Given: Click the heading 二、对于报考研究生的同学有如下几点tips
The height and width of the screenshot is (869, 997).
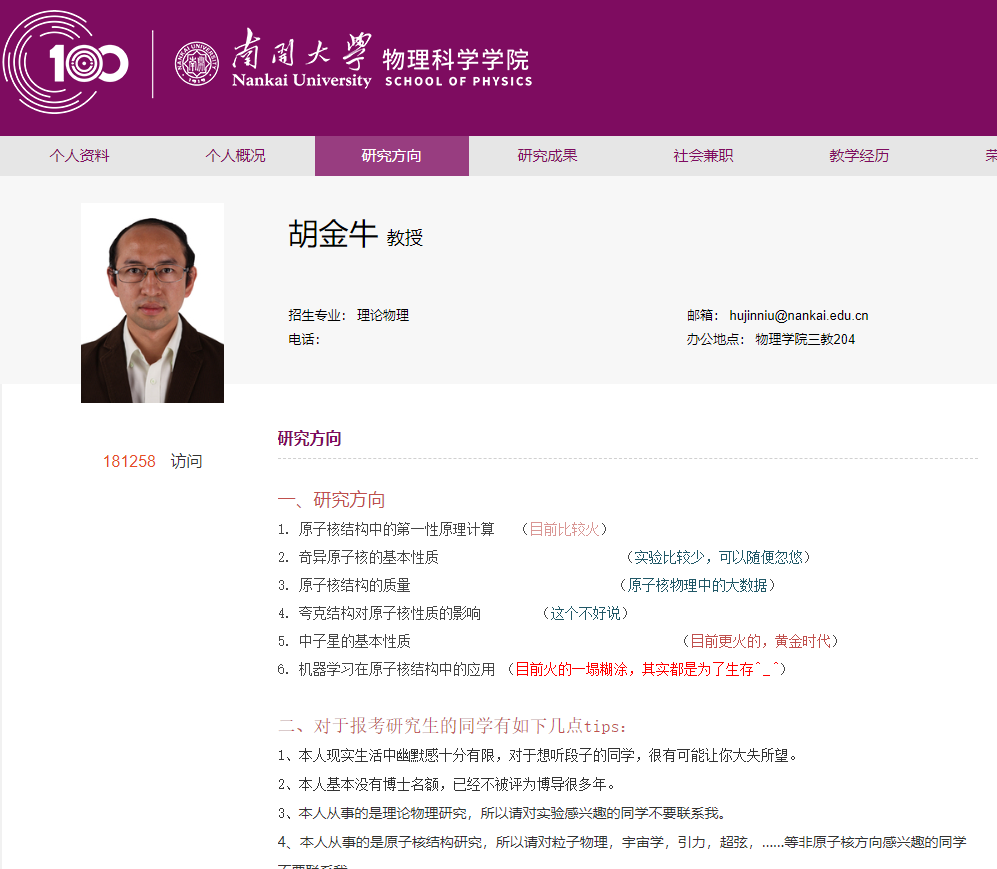Looking at the screenshot, I should (452, 726).
